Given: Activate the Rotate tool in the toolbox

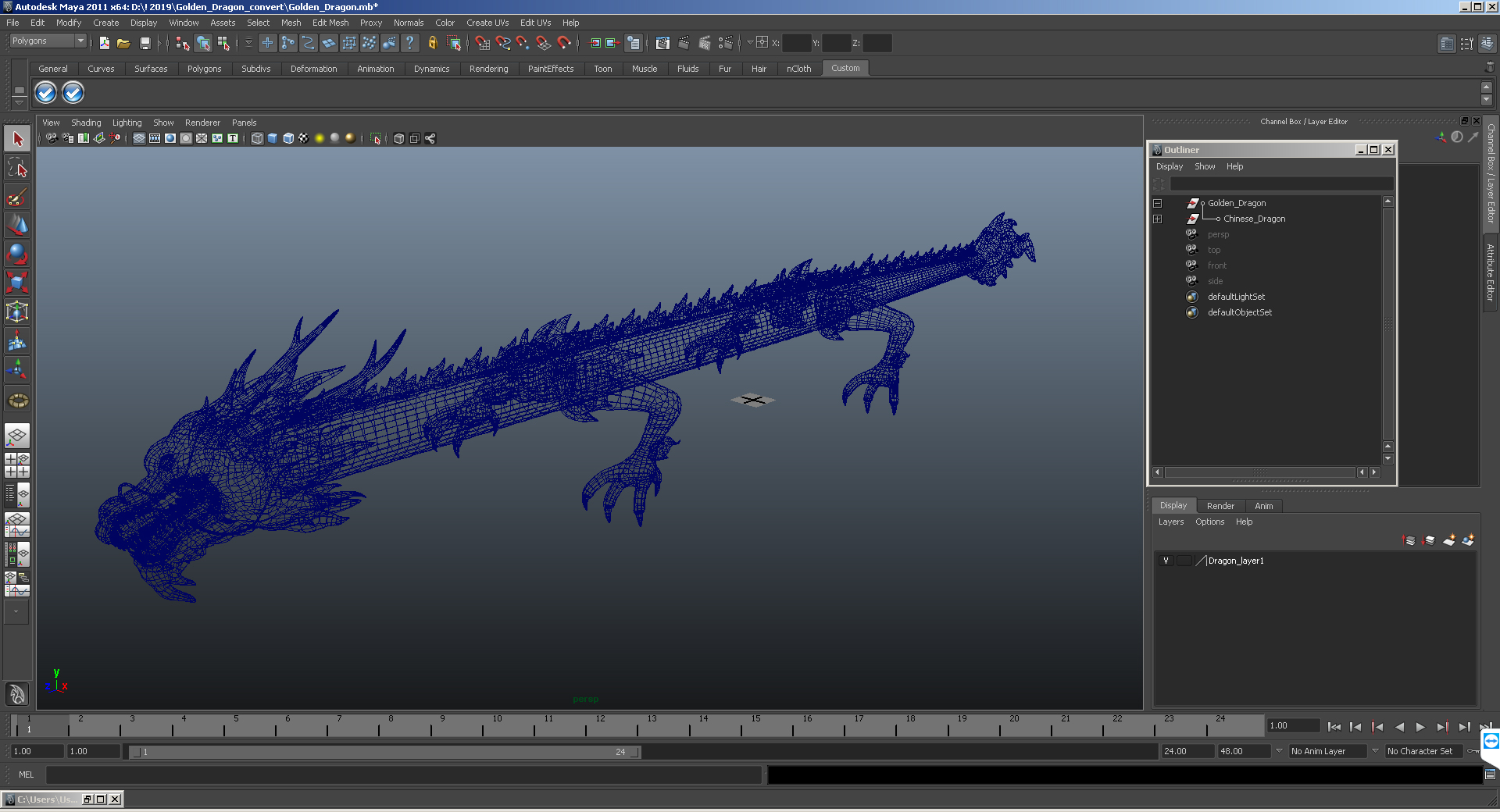Looking at the screenshot, I should pyautogui.click(x=17, y=254).
